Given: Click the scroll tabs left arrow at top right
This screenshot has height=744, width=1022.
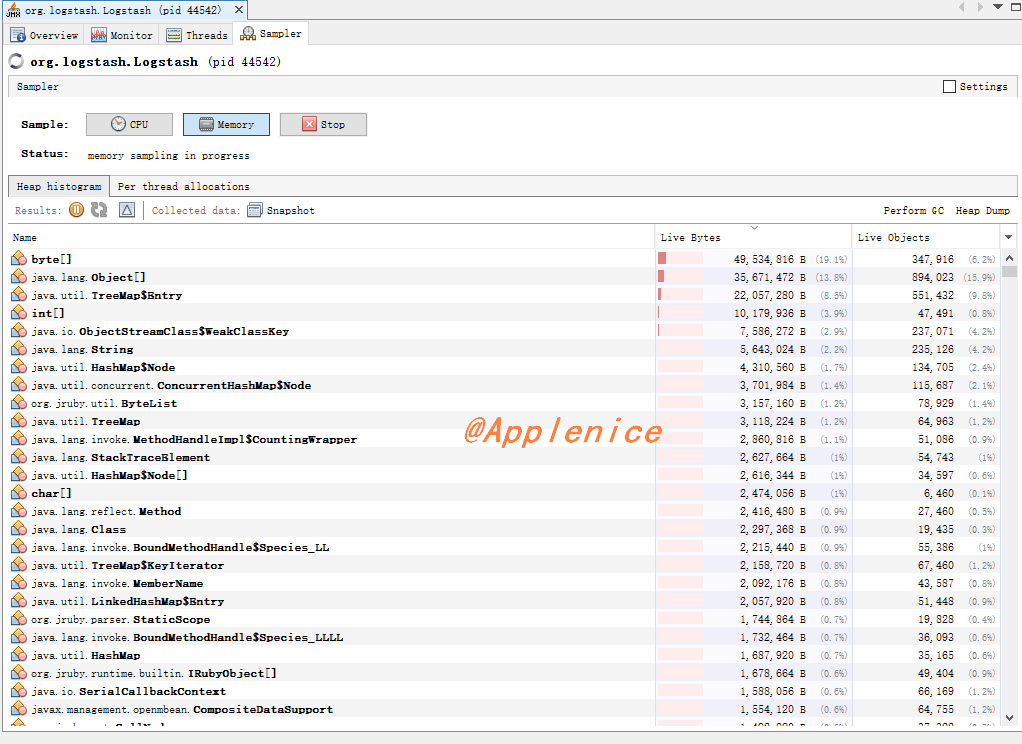Looking at the screenshot, I should click(x=962, y=7).
